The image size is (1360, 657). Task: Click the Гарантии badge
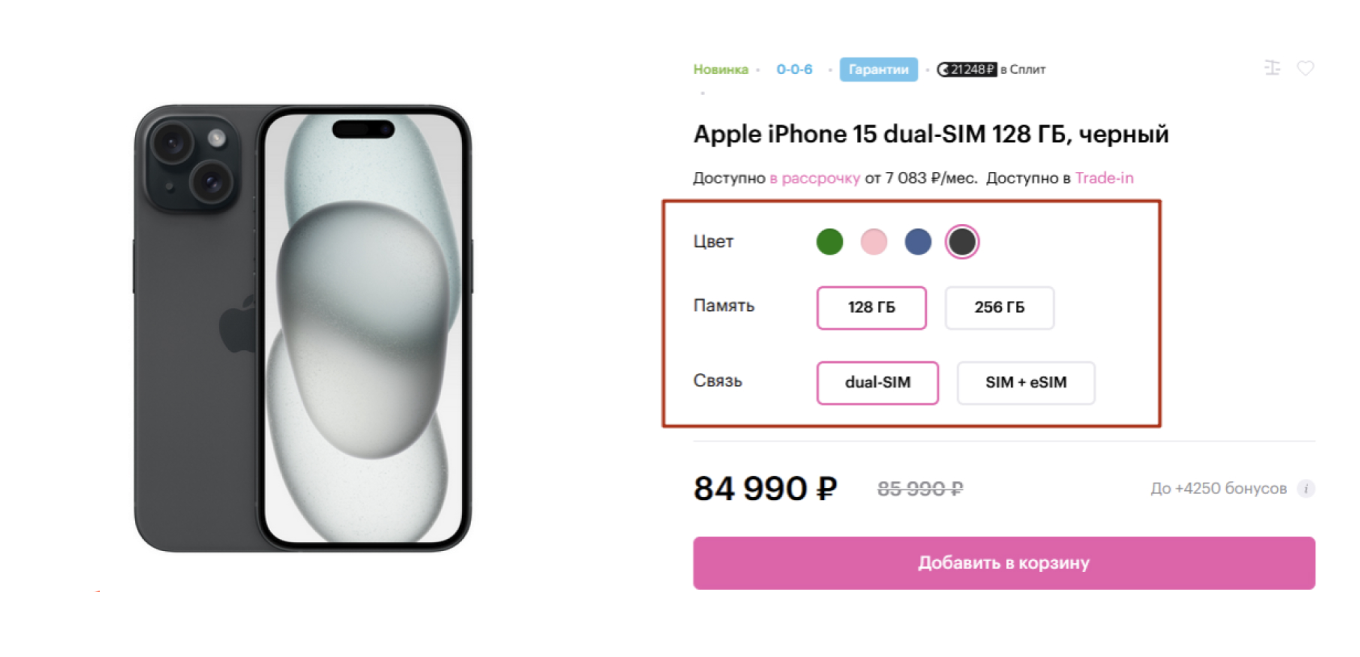click(x=878, y=69)
